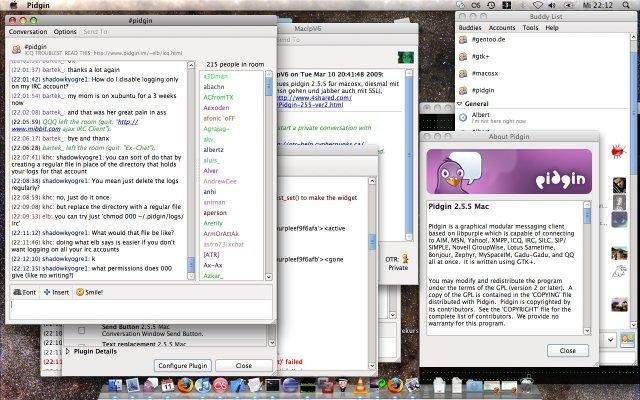Open the www.mibbit.com link in chat log

point(36,129)
